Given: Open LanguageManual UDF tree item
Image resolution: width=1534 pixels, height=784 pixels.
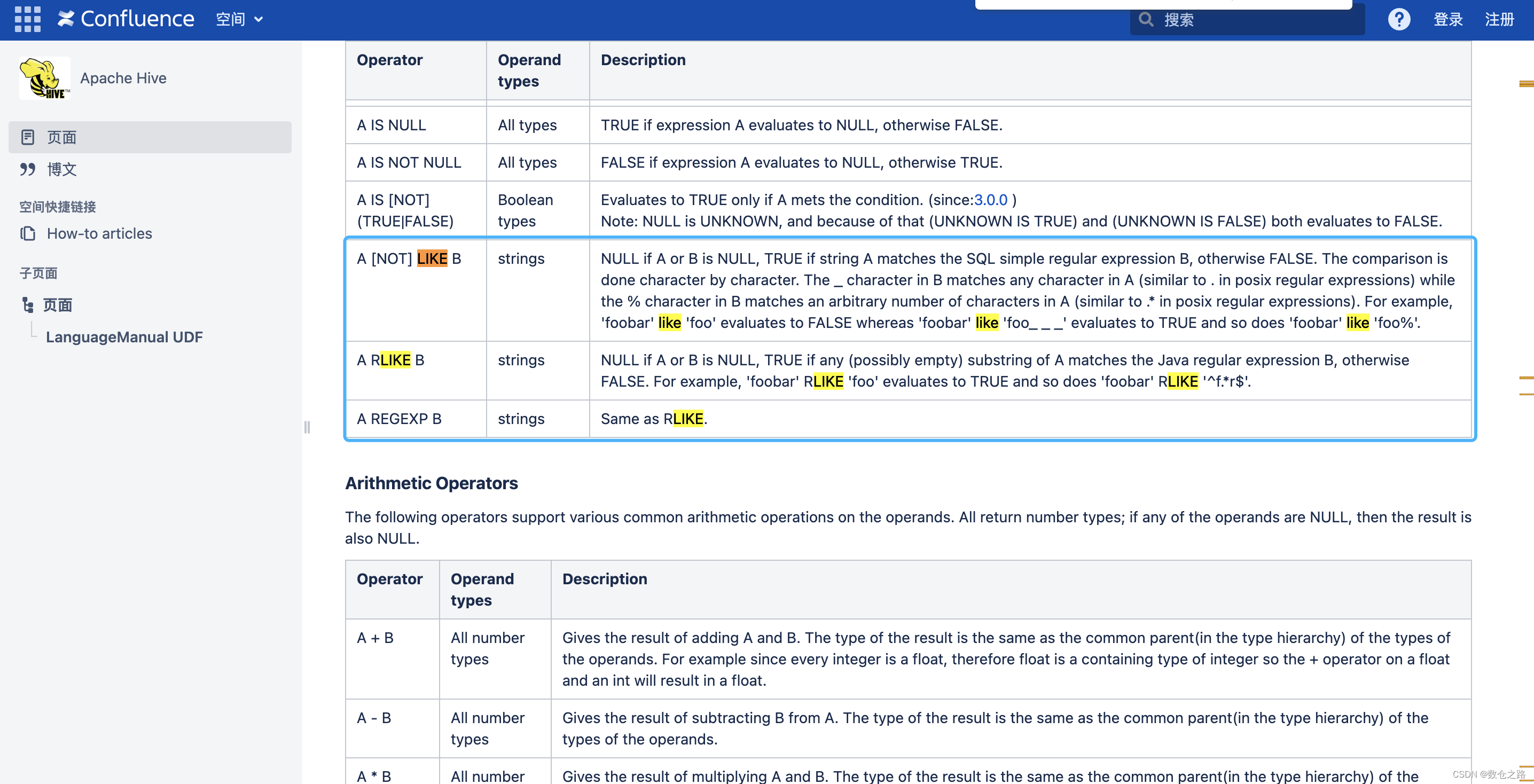Looking at the screenshot, I should pos(124,337).
